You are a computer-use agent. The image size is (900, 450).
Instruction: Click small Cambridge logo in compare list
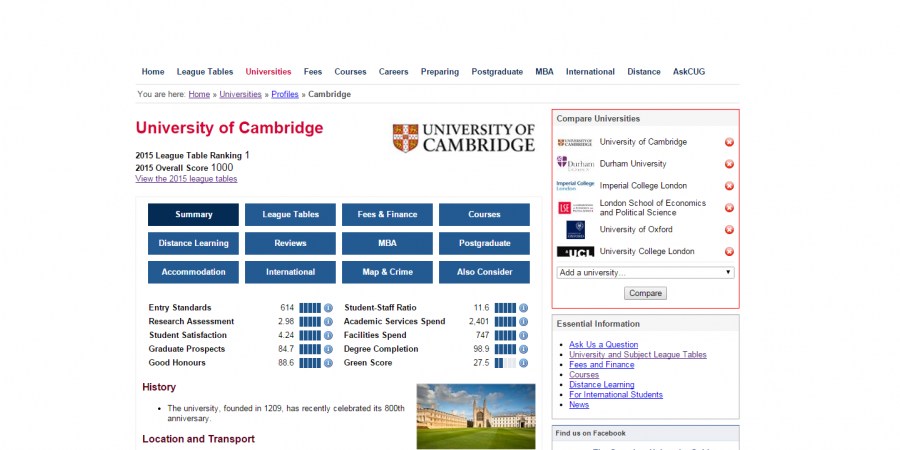pos(575,142)
